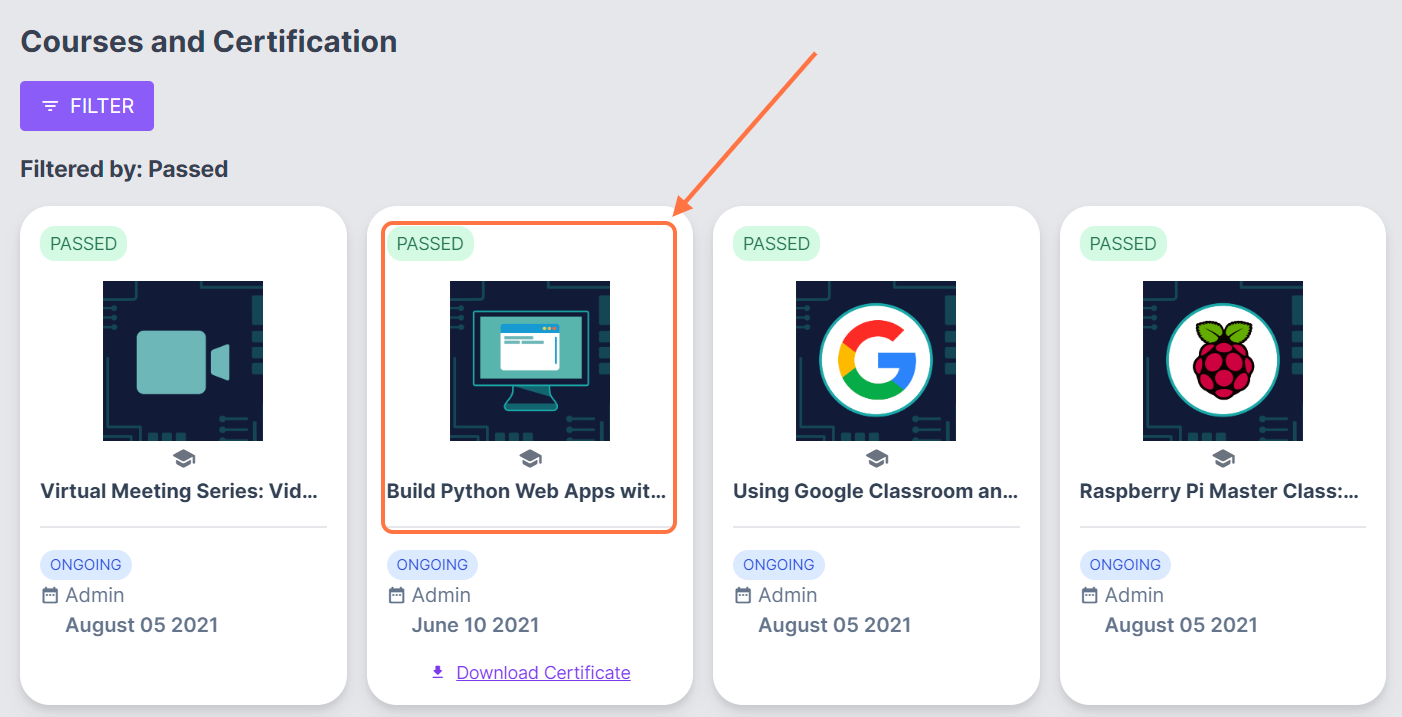Click graduation cap icon above Using Google Classroom

point(877,459)
